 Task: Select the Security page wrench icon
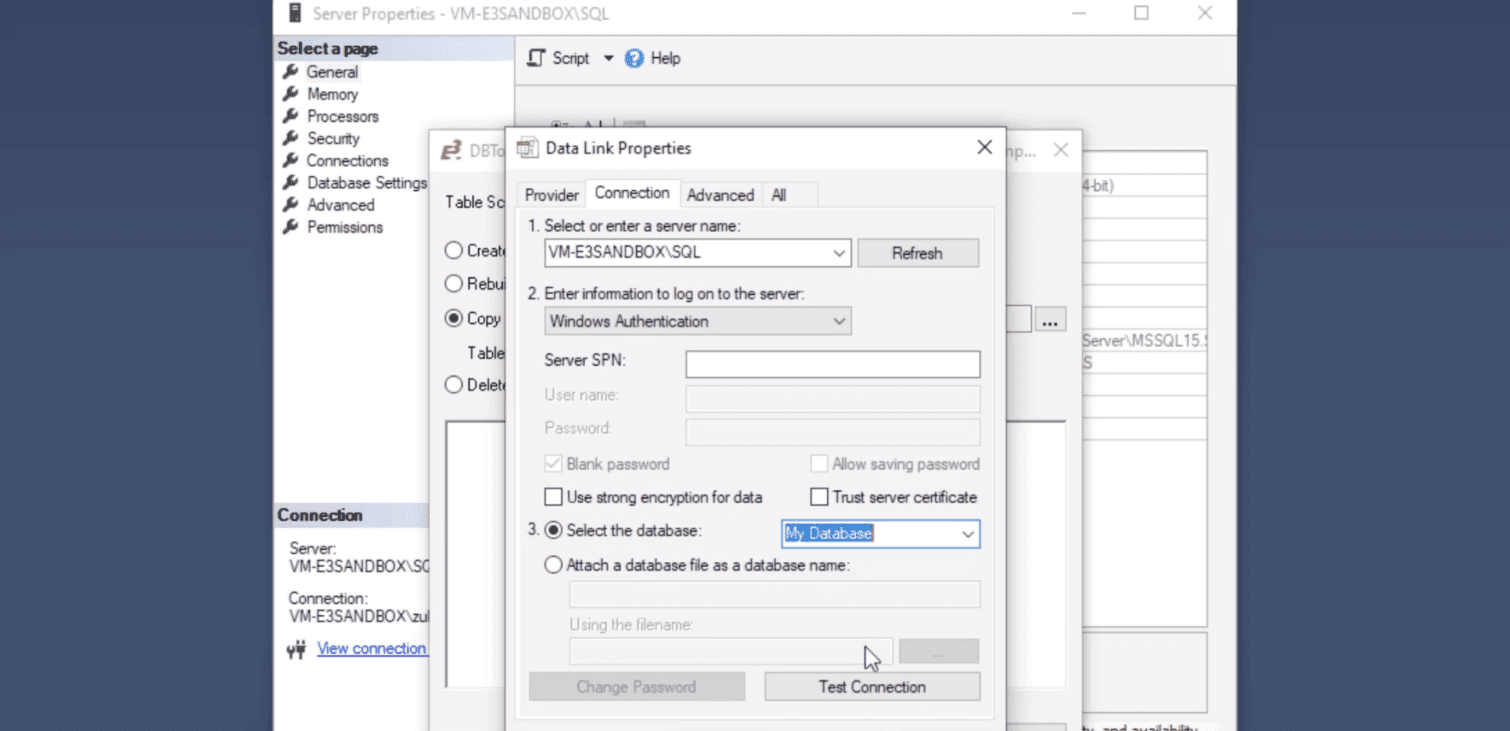coord(291,138)
